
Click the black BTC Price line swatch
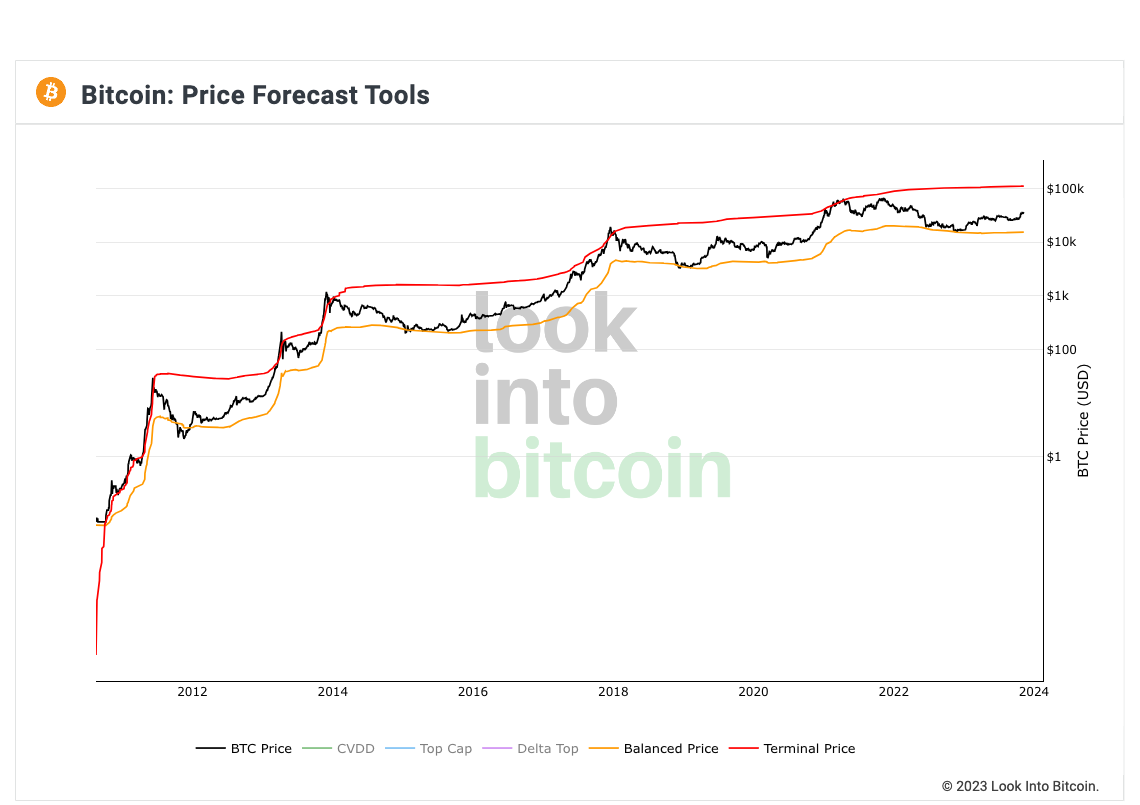[x=211, y=748]
